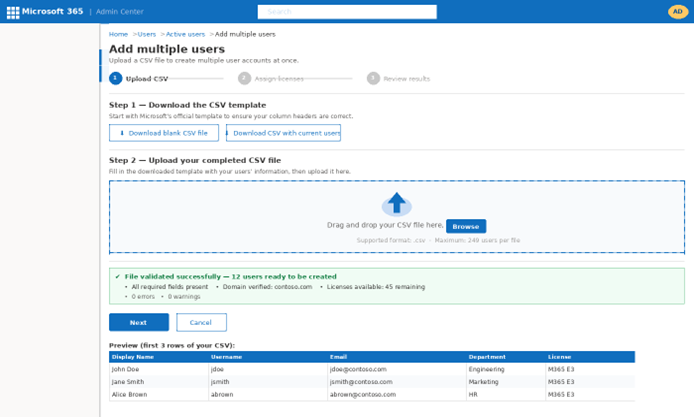The width and height of the screenshot is (694, 417).
Task: Click the abrown@contoso.com email cell
Action: (x=397, y=394)
